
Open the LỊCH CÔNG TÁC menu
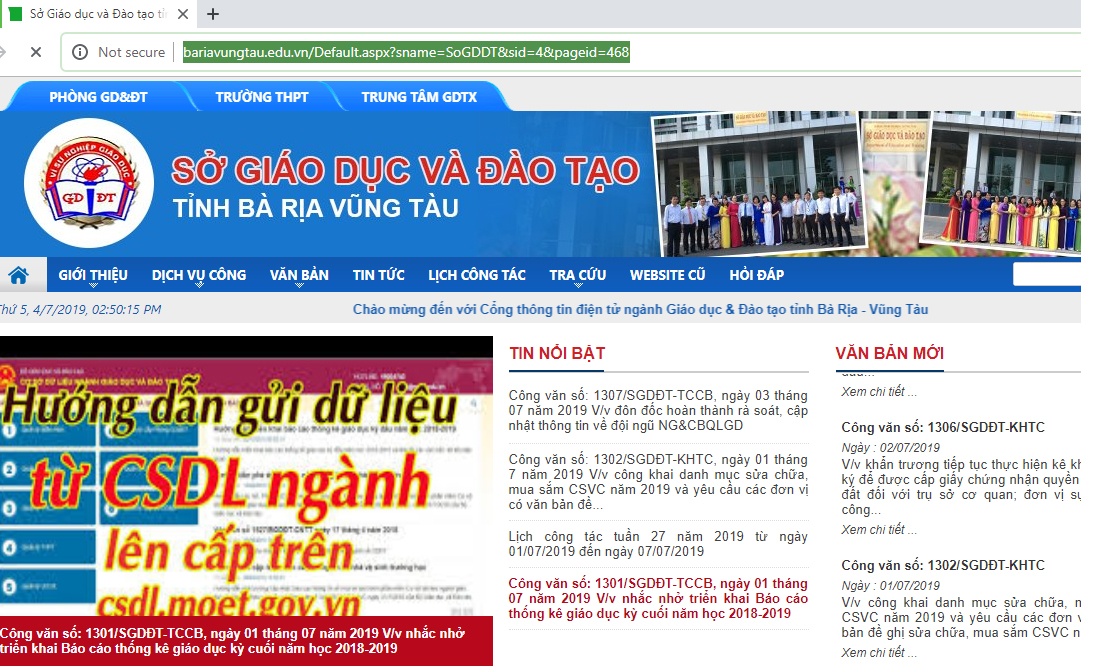[477, 274]
